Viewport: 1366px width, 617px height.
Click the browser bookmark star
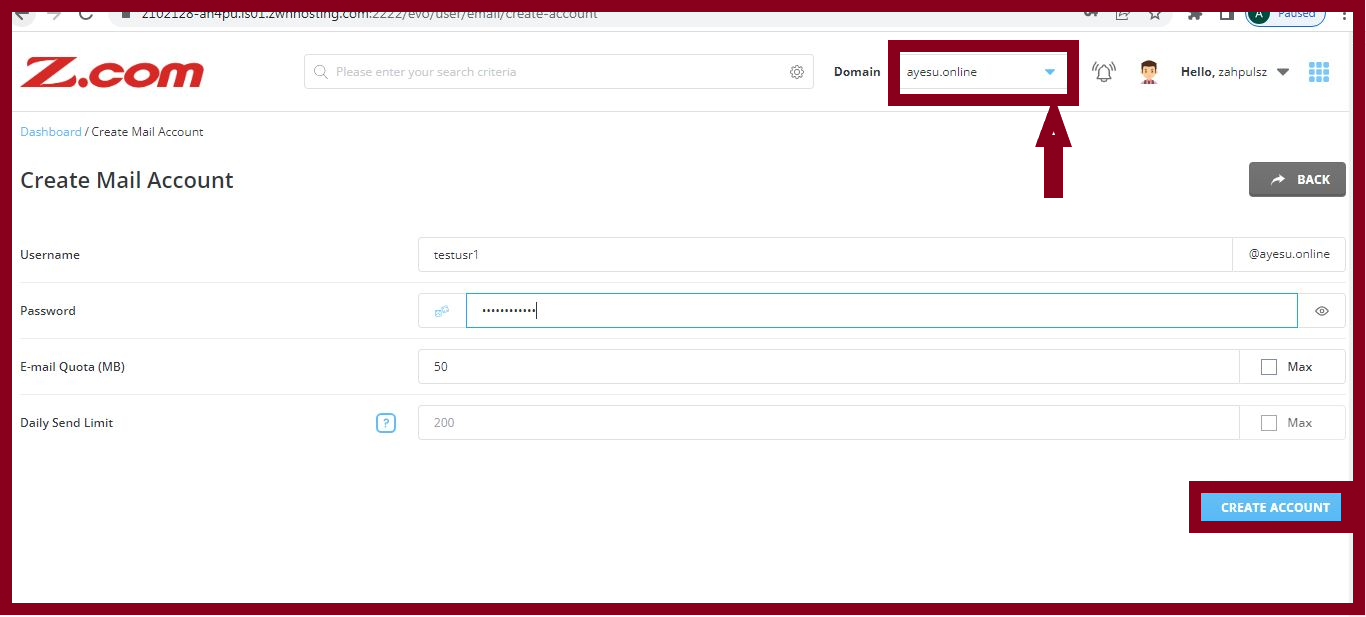1155,14
